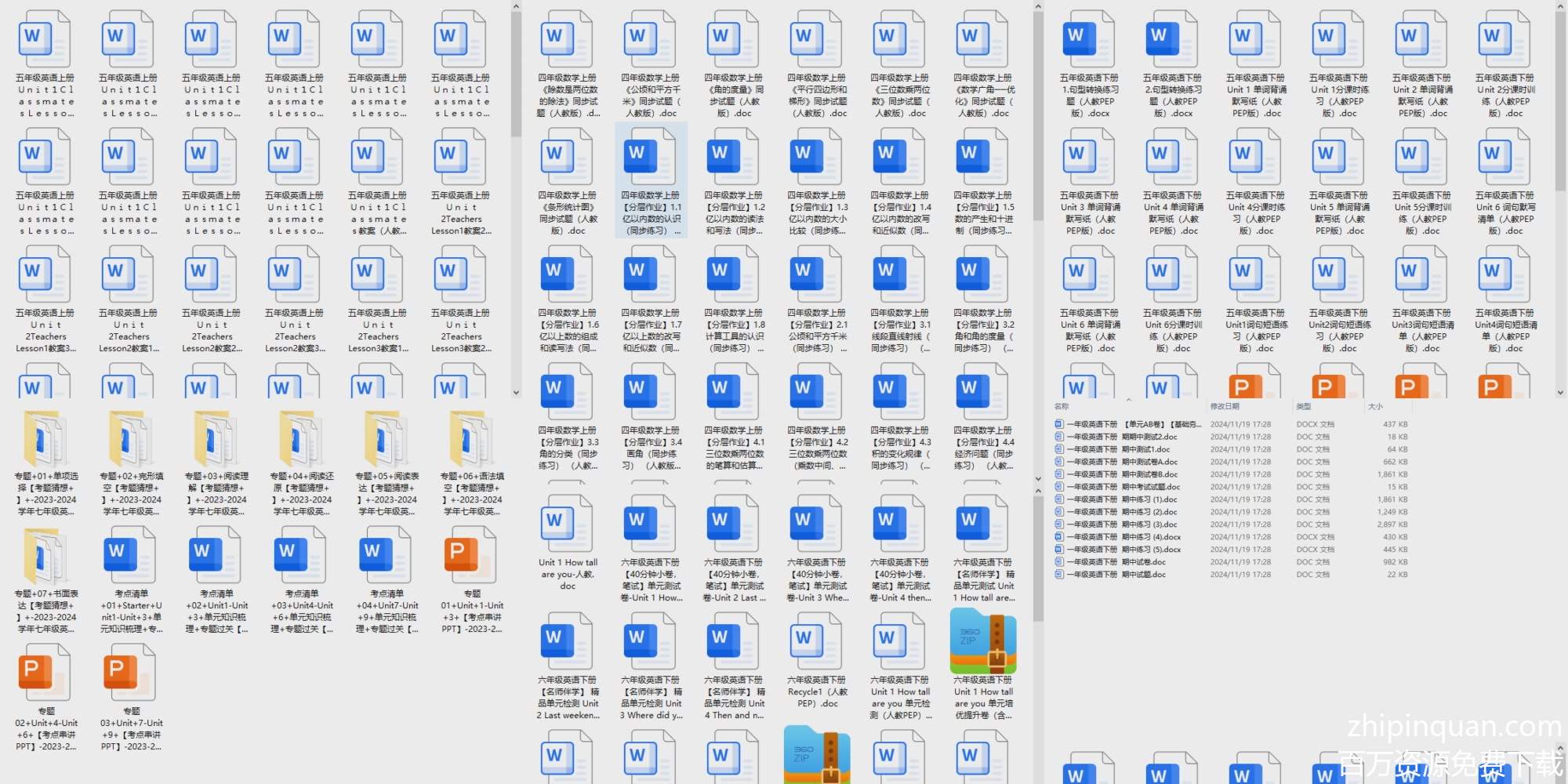This screenshot has height=784, width=1568.
Task: Sort the list by 名称 column header
Action: pyautogui.click(x=1062, y=406)
